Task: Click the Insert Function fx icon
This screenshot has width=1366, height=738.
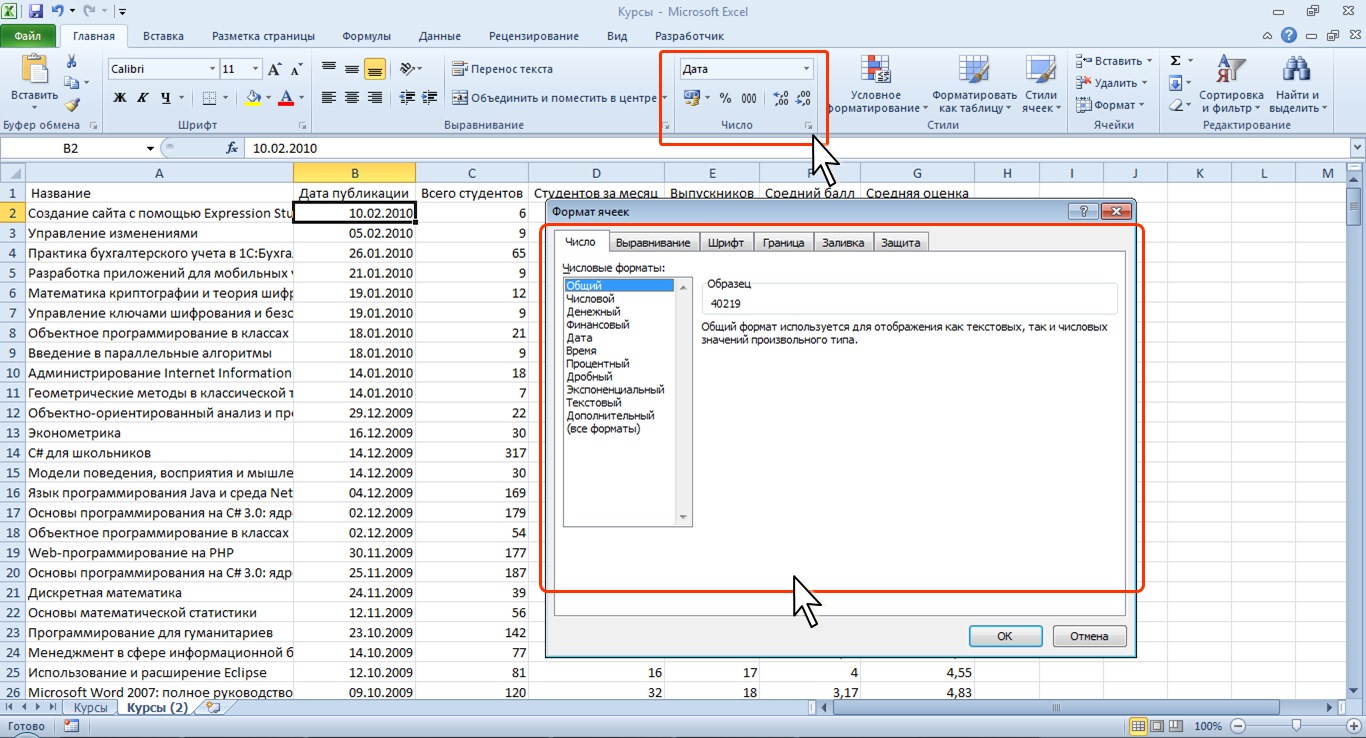Action: click(x=232, y=148)
